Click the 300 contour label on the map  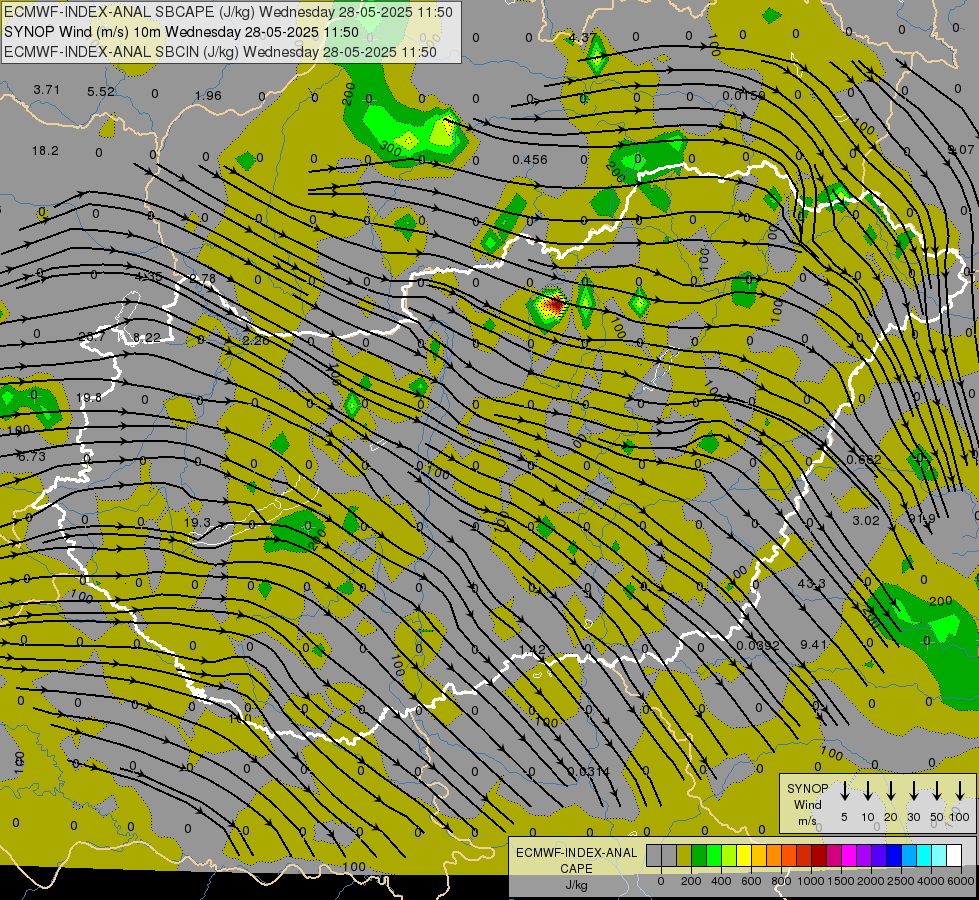coord(390,149)
